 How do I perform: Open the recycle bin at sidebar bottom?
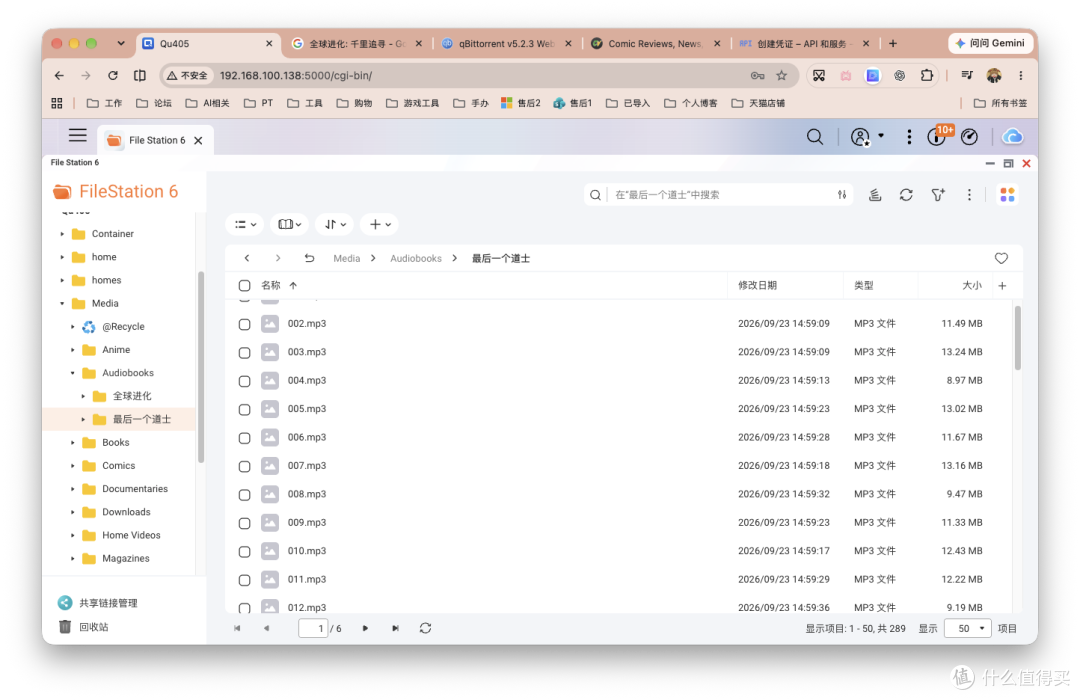tap(83, 627)
